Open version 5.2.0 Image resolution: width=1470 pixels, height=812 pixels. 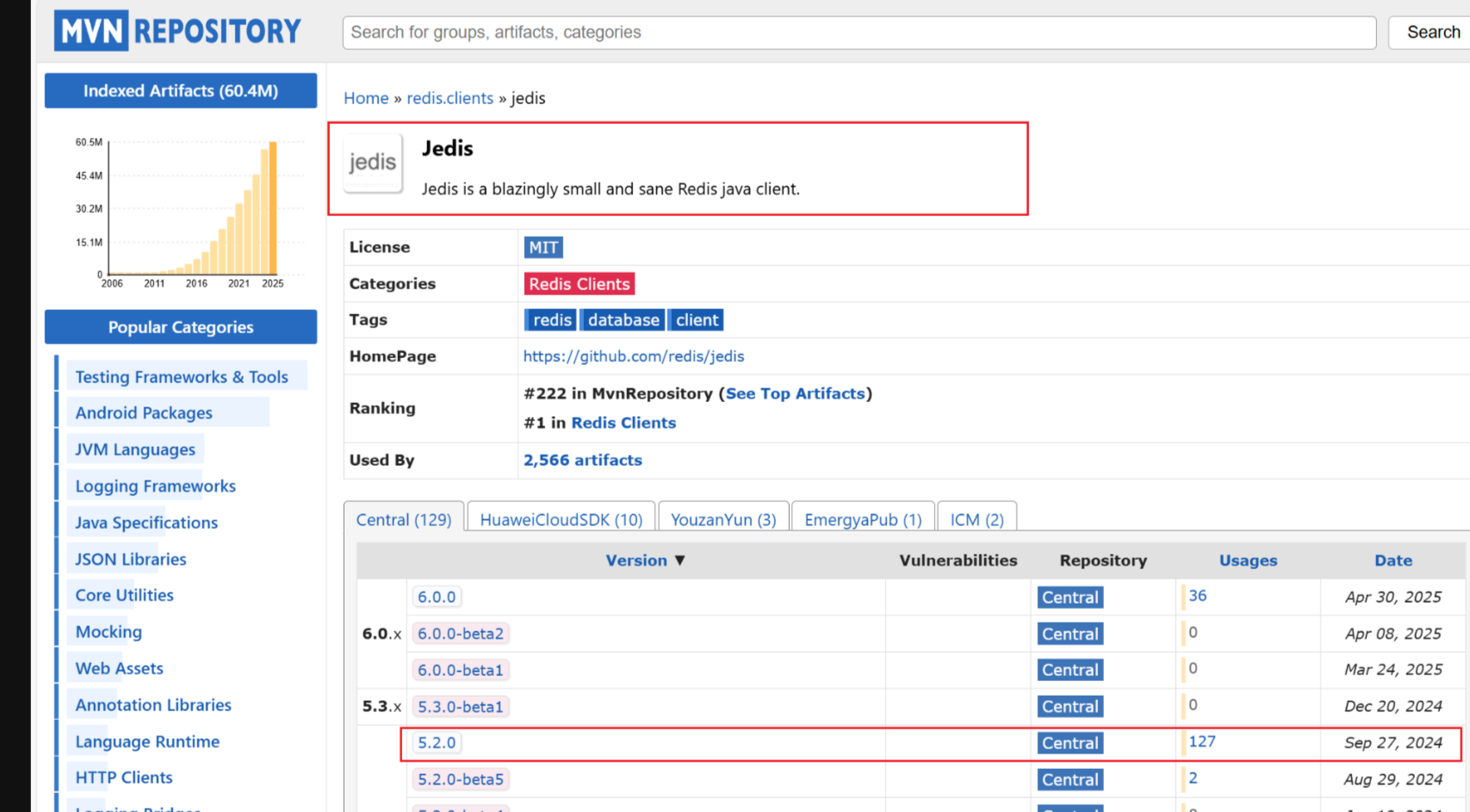tap(437, 743)
